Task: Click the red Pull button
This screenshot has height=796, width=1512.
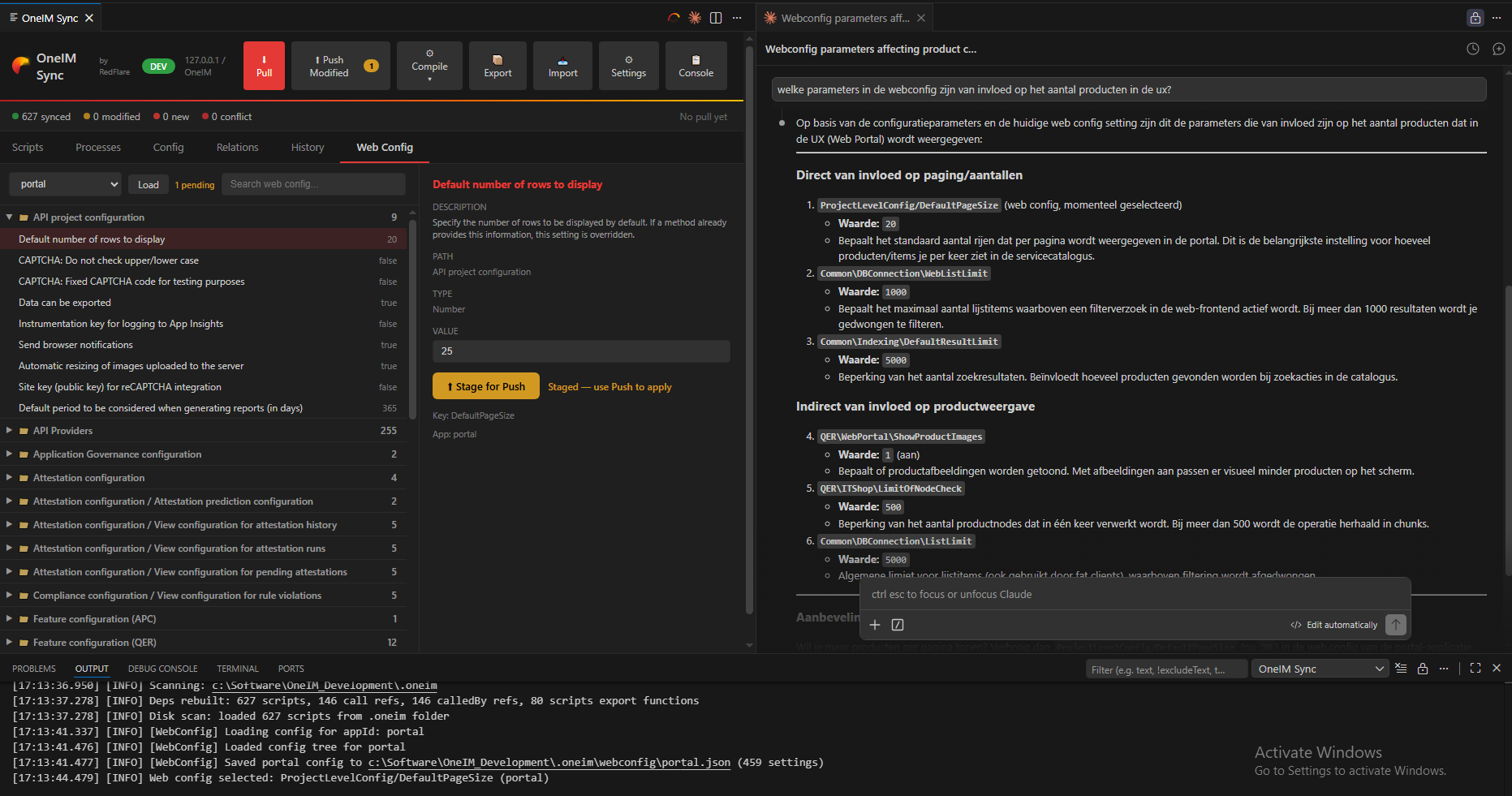Action: (264, 66)
